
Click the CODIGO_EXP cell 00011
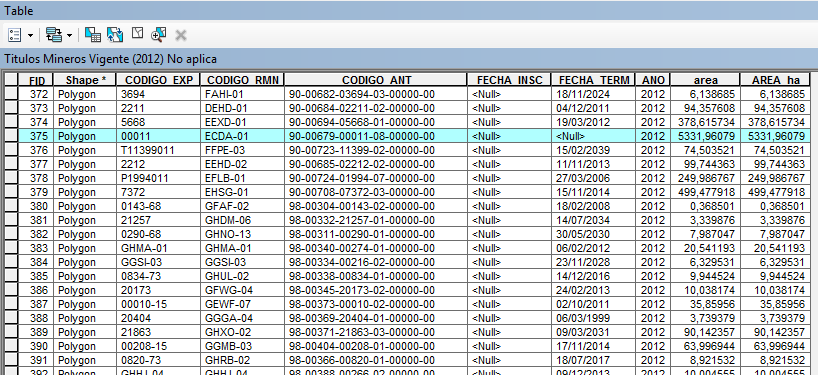159,136
